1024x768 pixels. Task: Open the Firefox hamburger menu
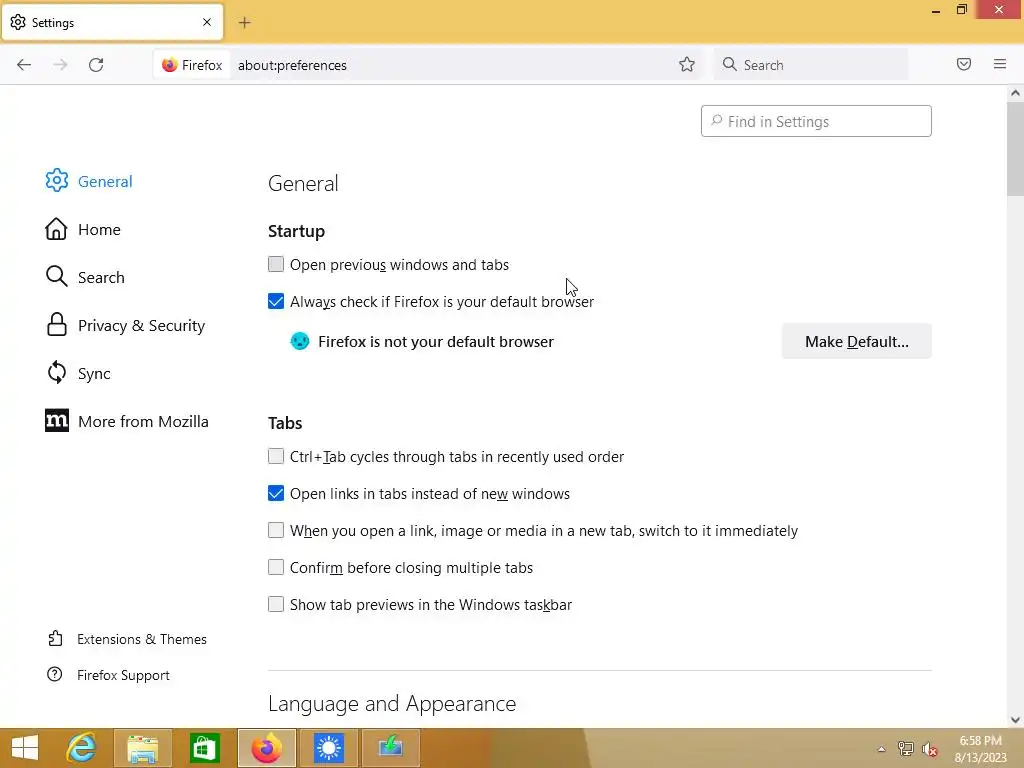(1000, 64)
